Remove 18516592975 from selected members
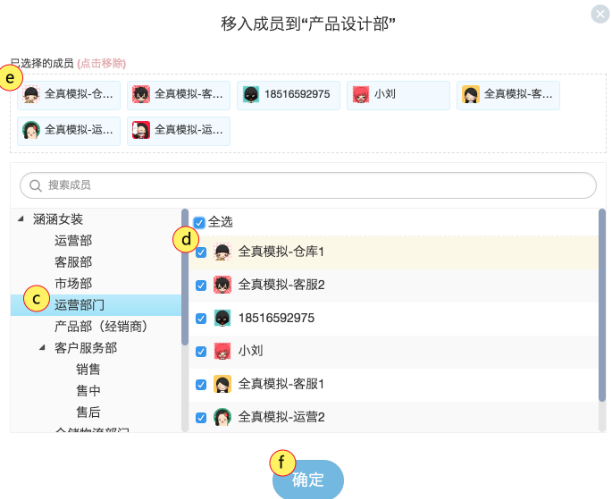611x499 pixels. click(x=288, y=96)
